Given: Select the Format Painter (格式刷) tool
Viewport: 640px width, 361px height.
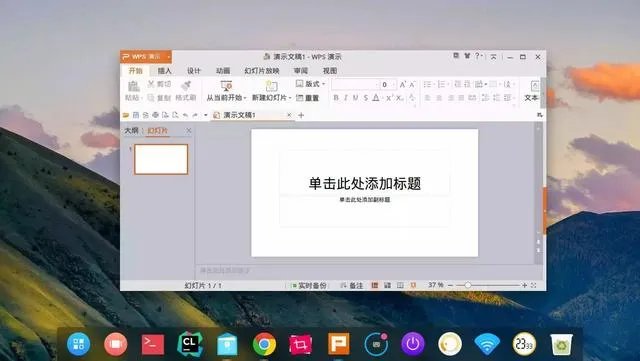Looking at the screenshot, I should pos(186,91).
